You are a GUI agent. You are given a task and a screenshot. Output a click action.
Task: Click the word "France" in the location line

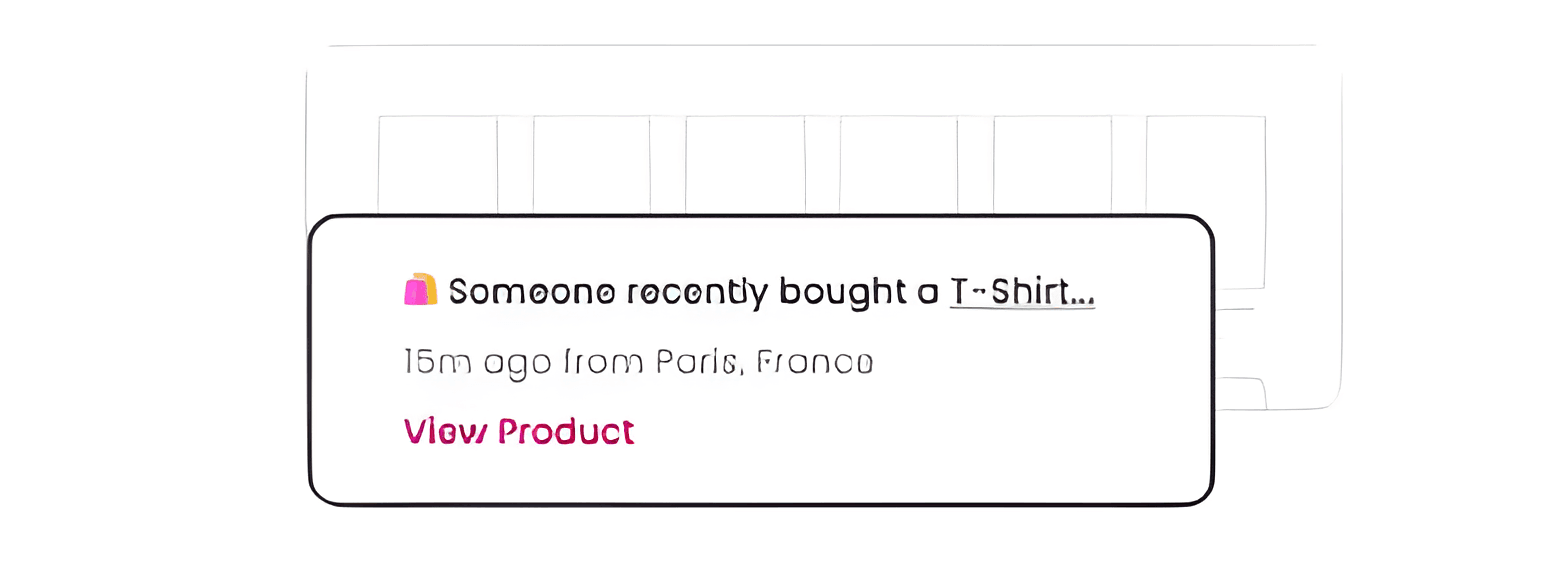coord(814,362)
